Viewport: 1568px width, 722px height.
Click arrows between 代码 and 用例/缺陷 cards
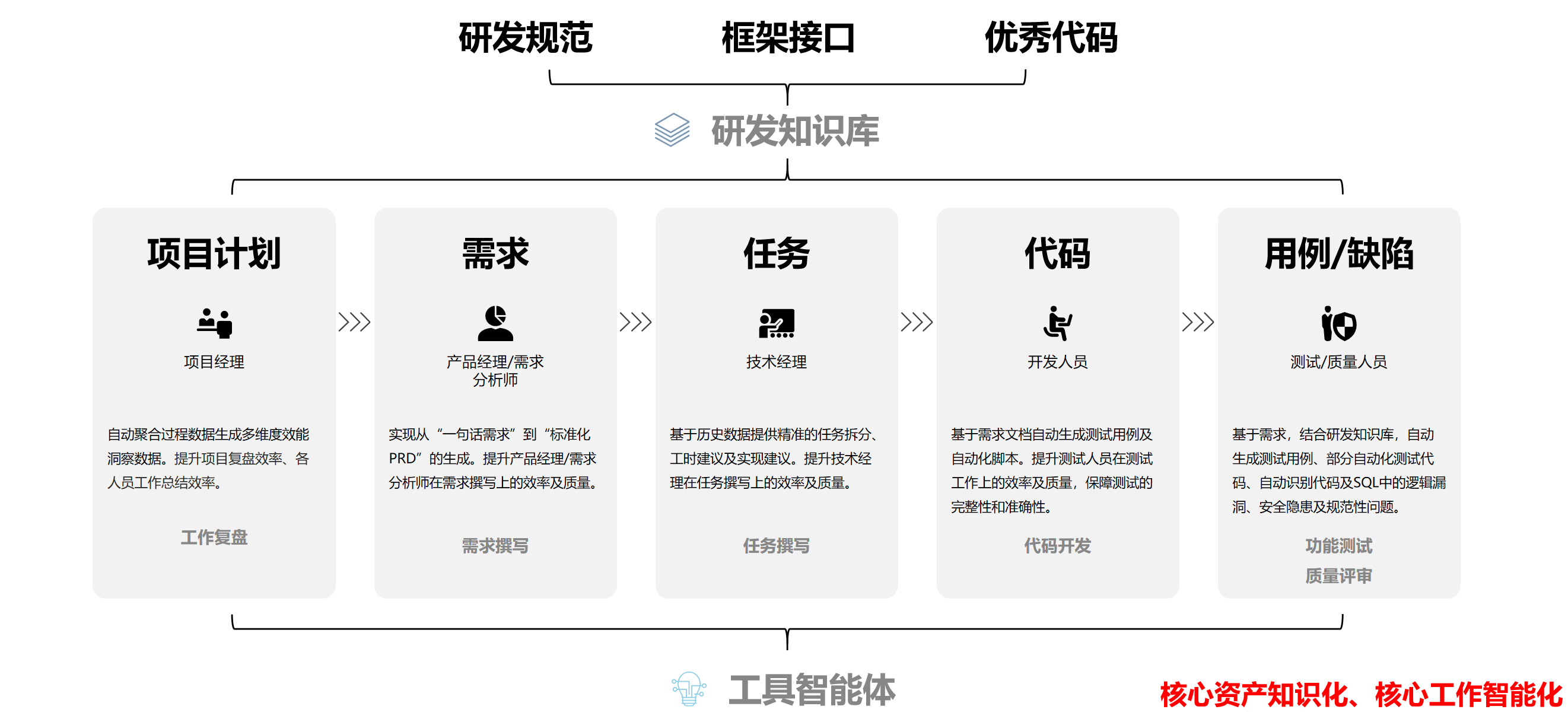point(1198,322)
